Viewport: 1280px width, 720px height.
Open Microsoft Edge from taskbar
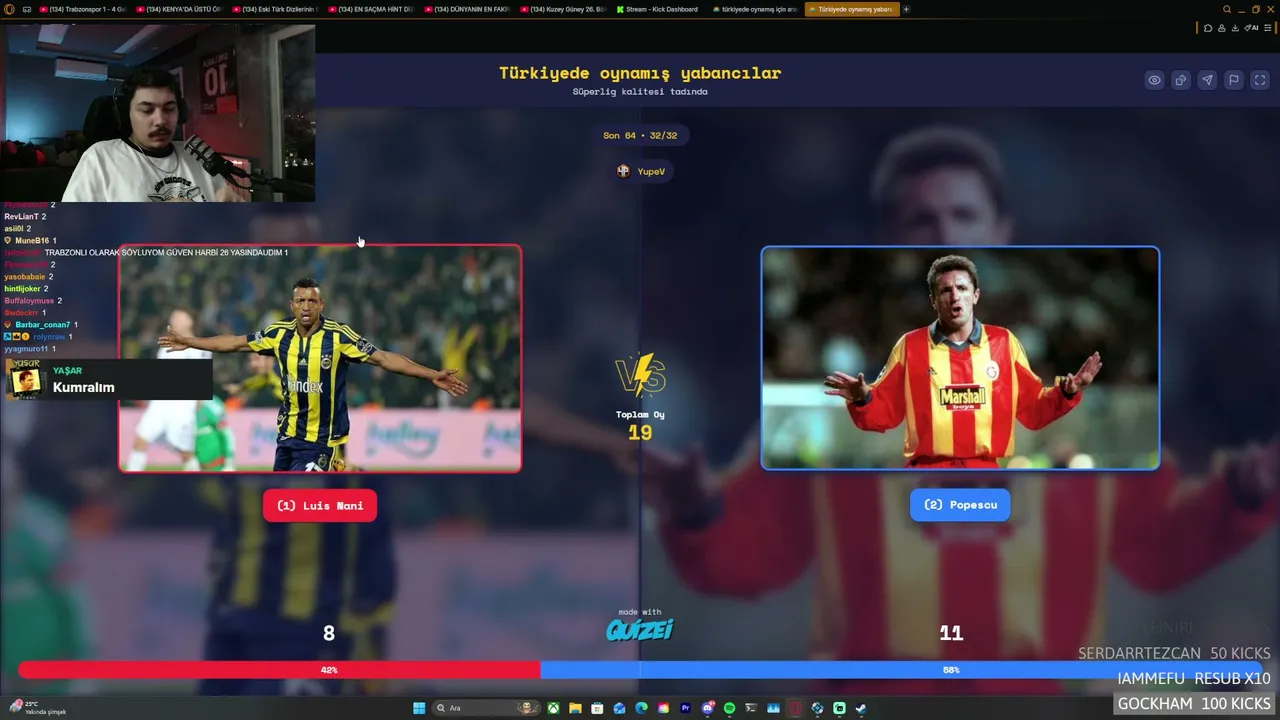point(641,708)
